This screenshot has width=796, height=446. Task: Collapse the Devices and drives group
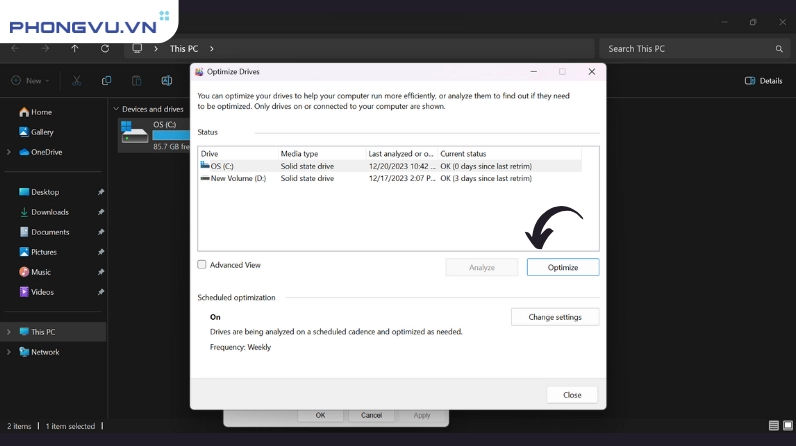pos(116,109)
